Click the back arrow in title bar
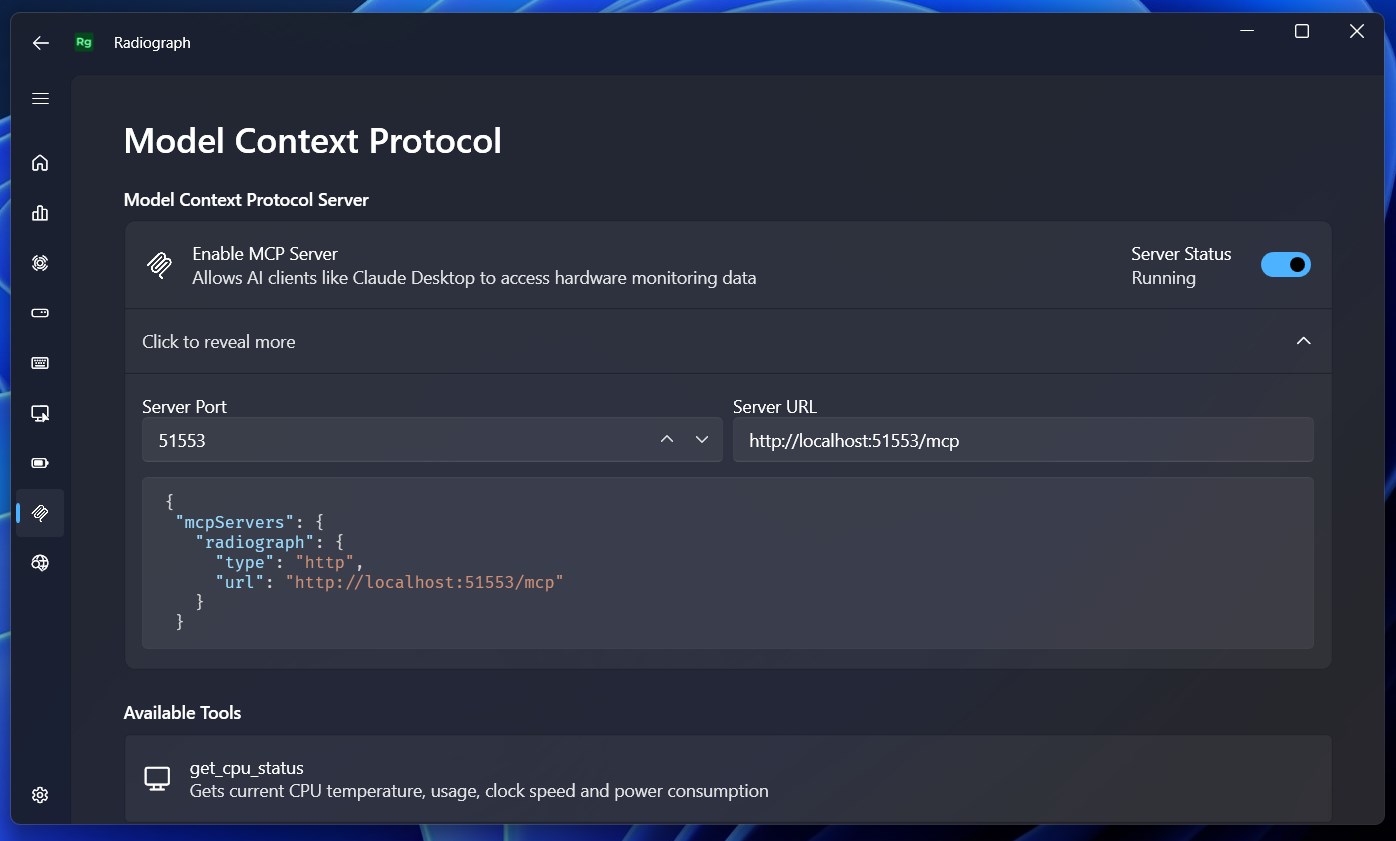1396x841 pixels. pos(40,43)
